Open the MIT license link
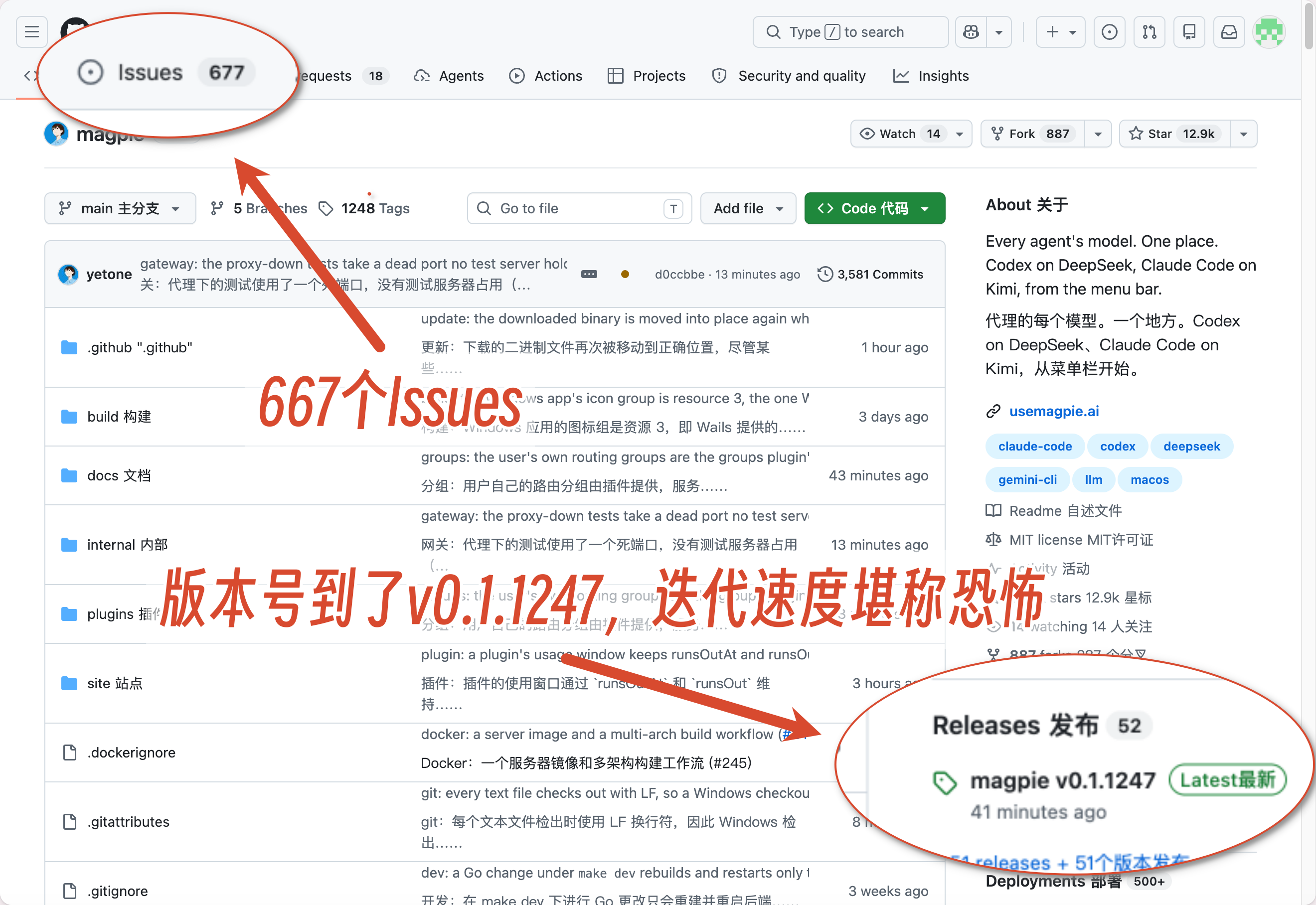The width and height of the screenshot is (1316, 905). point(1081,539)
